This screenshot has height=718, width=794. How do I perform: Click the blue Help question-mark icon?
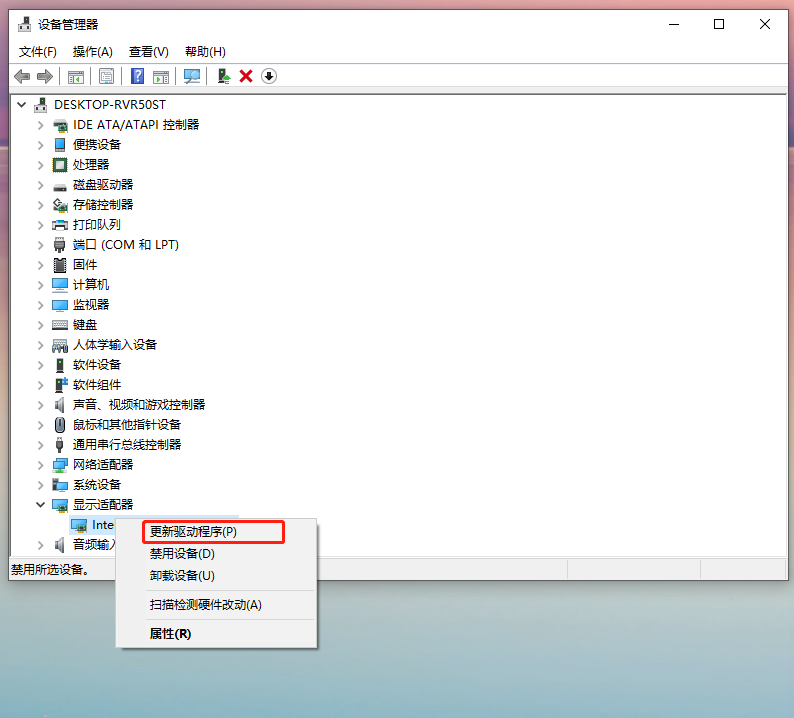coord(137,76)
